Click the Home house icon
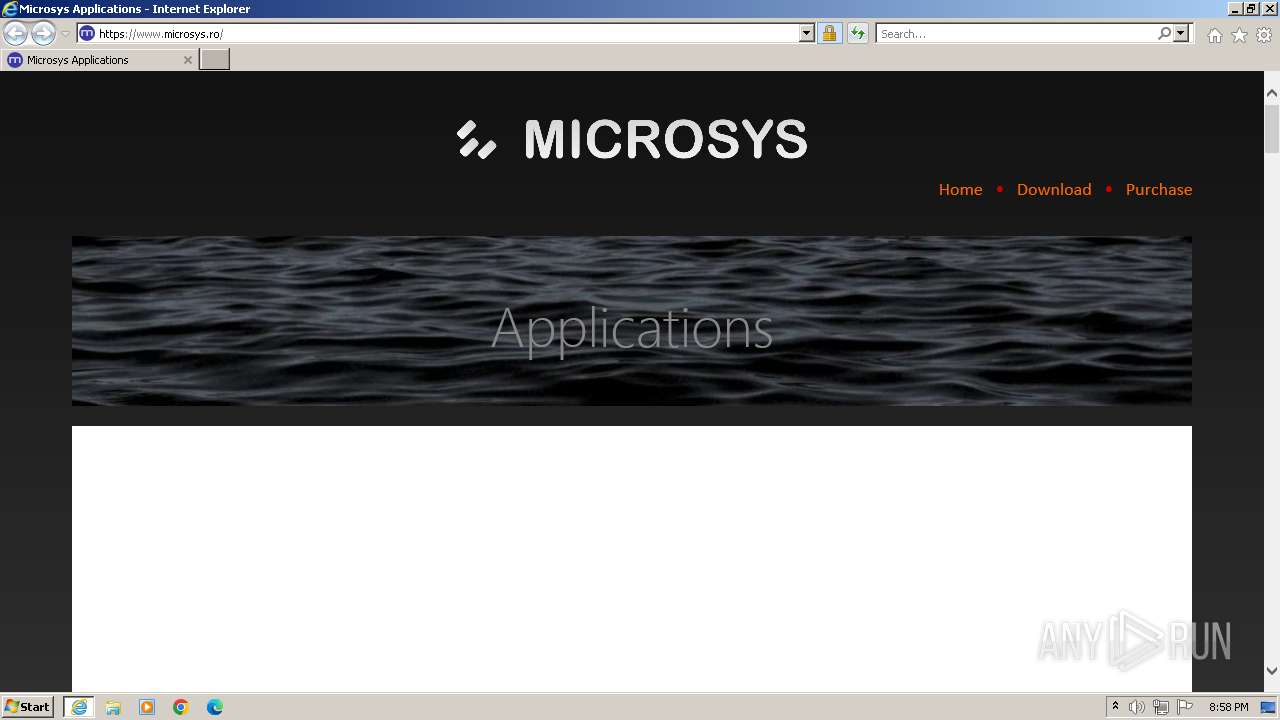Screen dimensions: 1280x720 coord(1214,35)
